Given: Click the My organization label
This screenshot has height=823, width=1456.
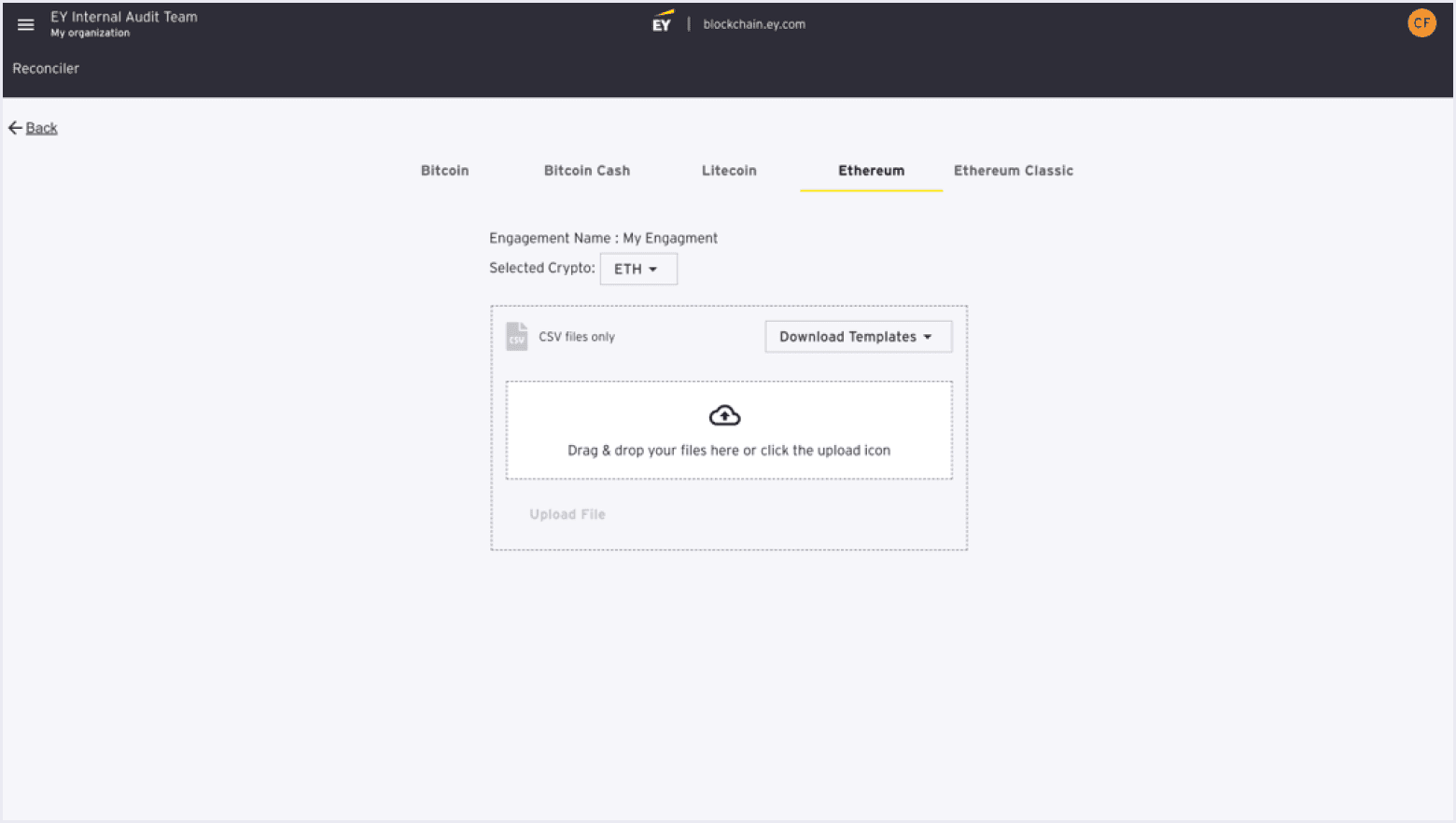Looking at the screenshot, I should click(x=91, y=33).
